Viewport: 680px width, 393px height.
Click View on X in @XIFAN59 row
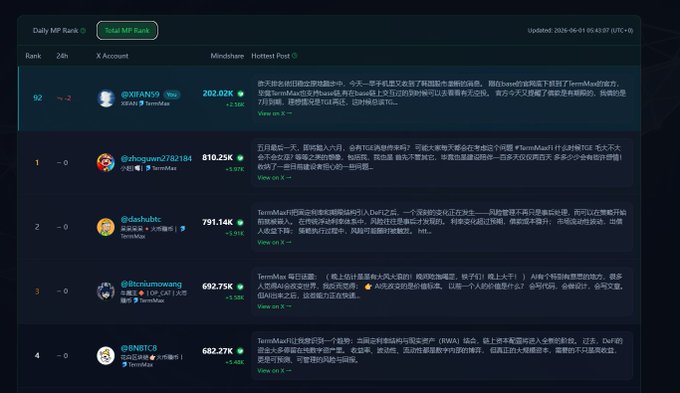tap(275, 113)
